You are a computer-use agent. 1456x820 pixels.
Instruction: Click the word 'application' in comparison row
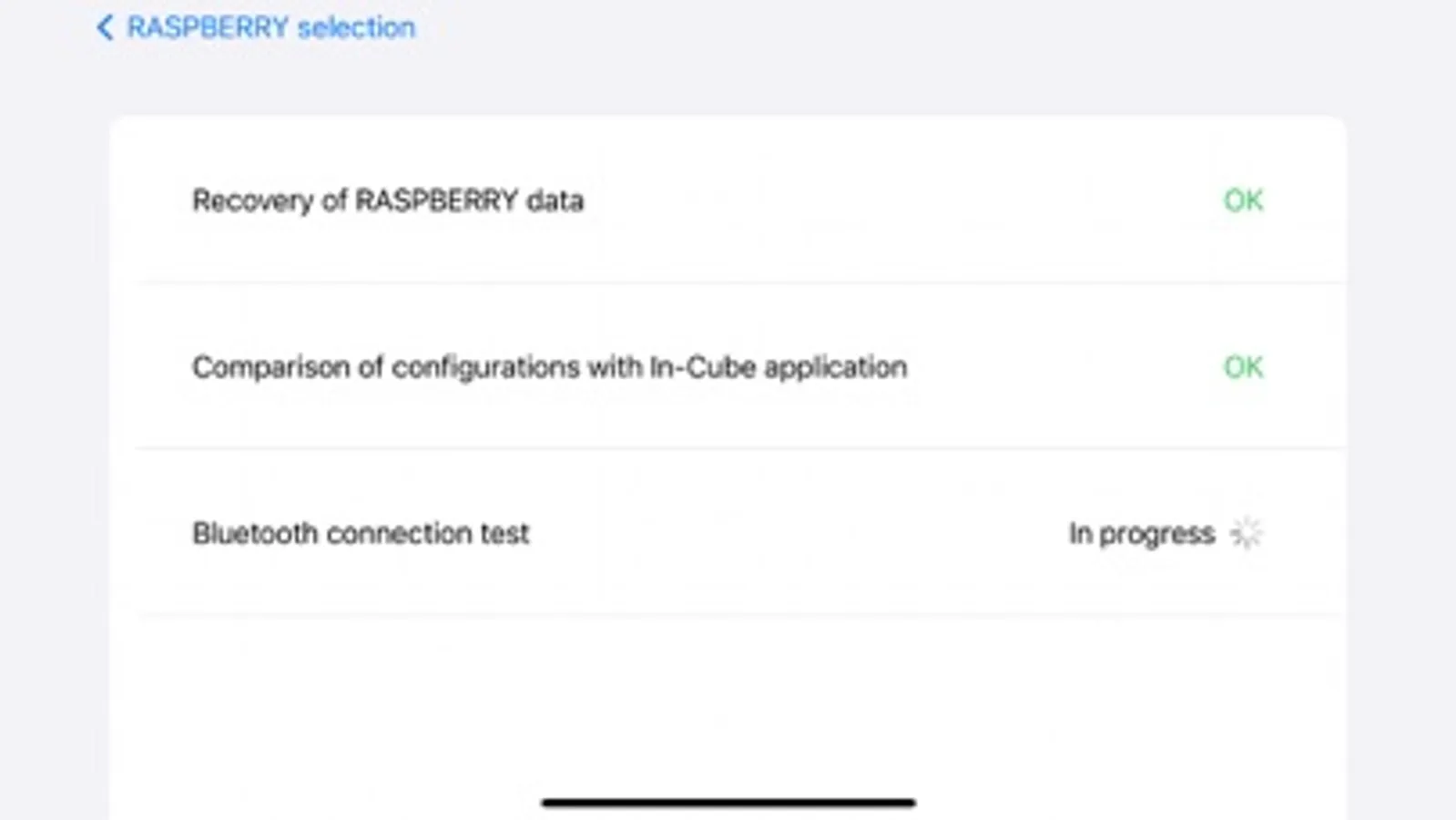click(x=835, y=367)
